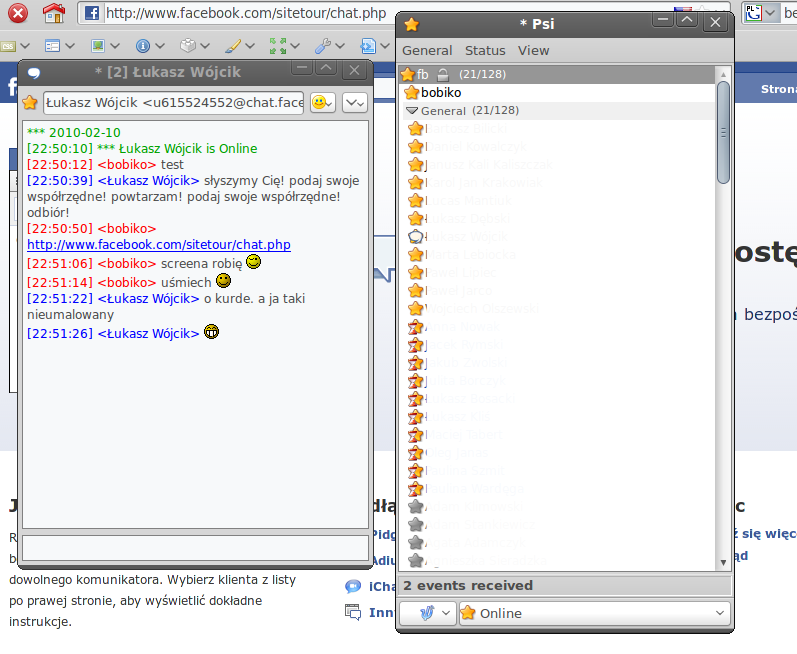Image resolution: width=797 pixels, height=654 pixels.
Task: Click the Resize green arrows toolbar icon
Action: click(278, 45)
